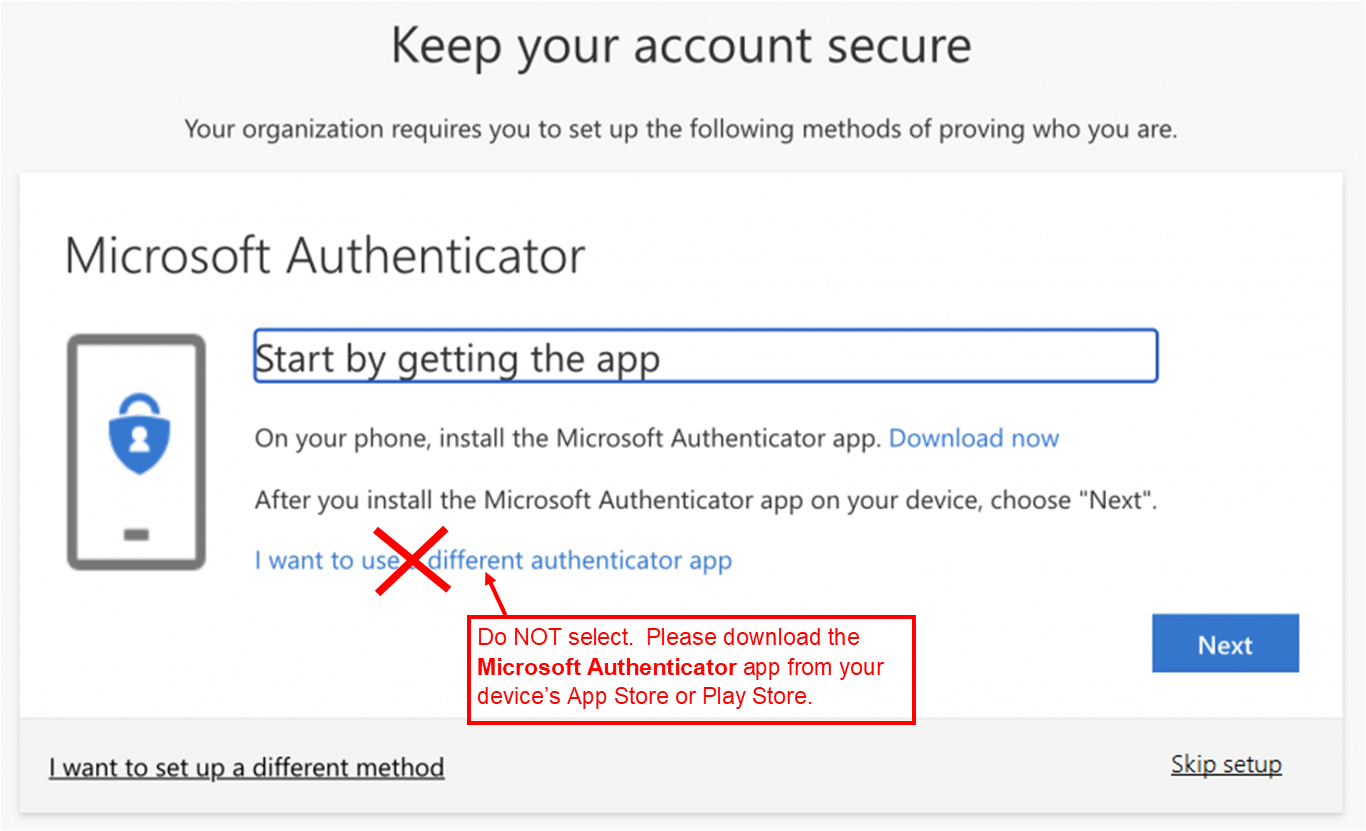Click the install instructions sentence
The width and height of the screenshot is (1366, 831).
click(x=570, y=438)
